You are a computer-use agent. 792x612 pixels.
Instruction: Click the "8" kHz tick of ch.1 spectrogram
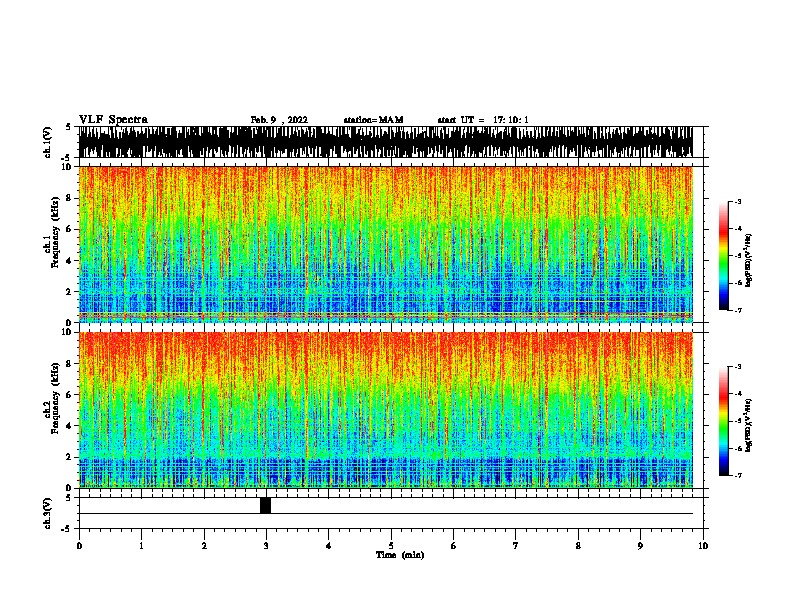[71, 198]
